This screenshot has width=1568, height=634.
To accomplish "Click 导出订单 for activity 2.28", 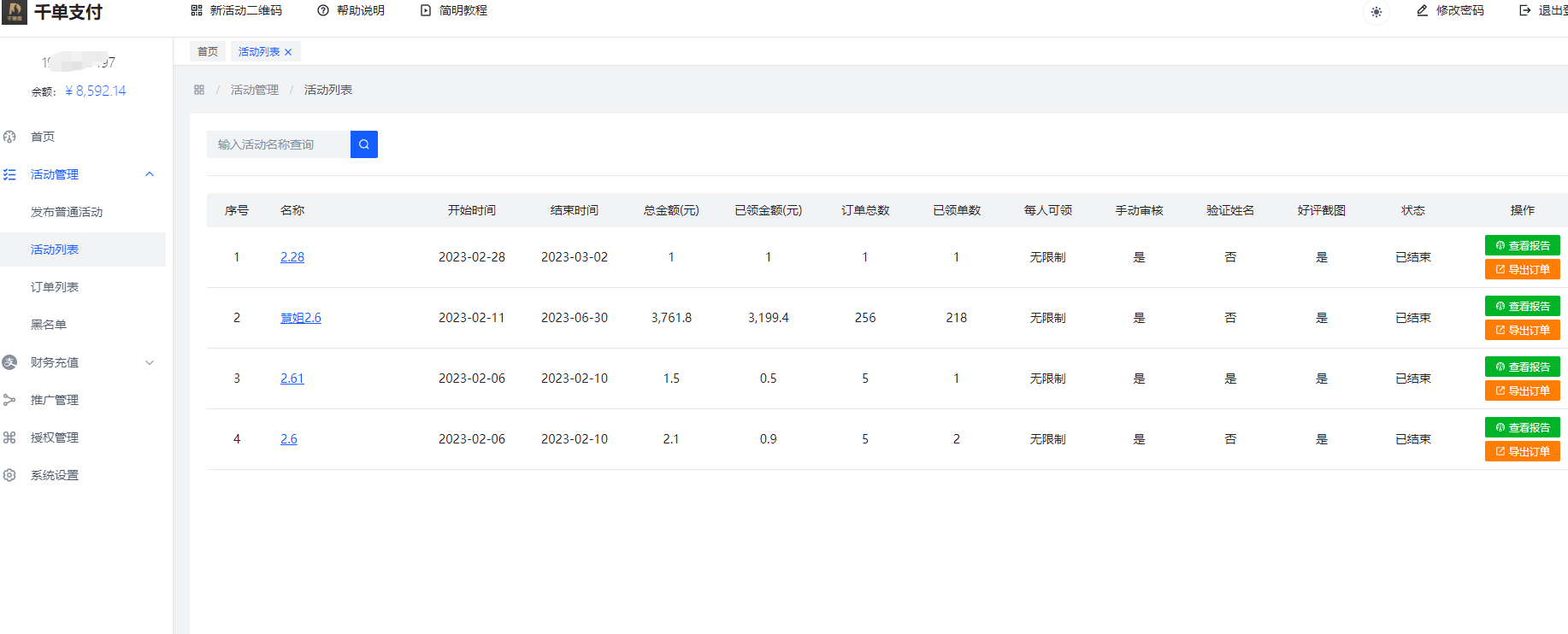I will (x=1523, y=269).
